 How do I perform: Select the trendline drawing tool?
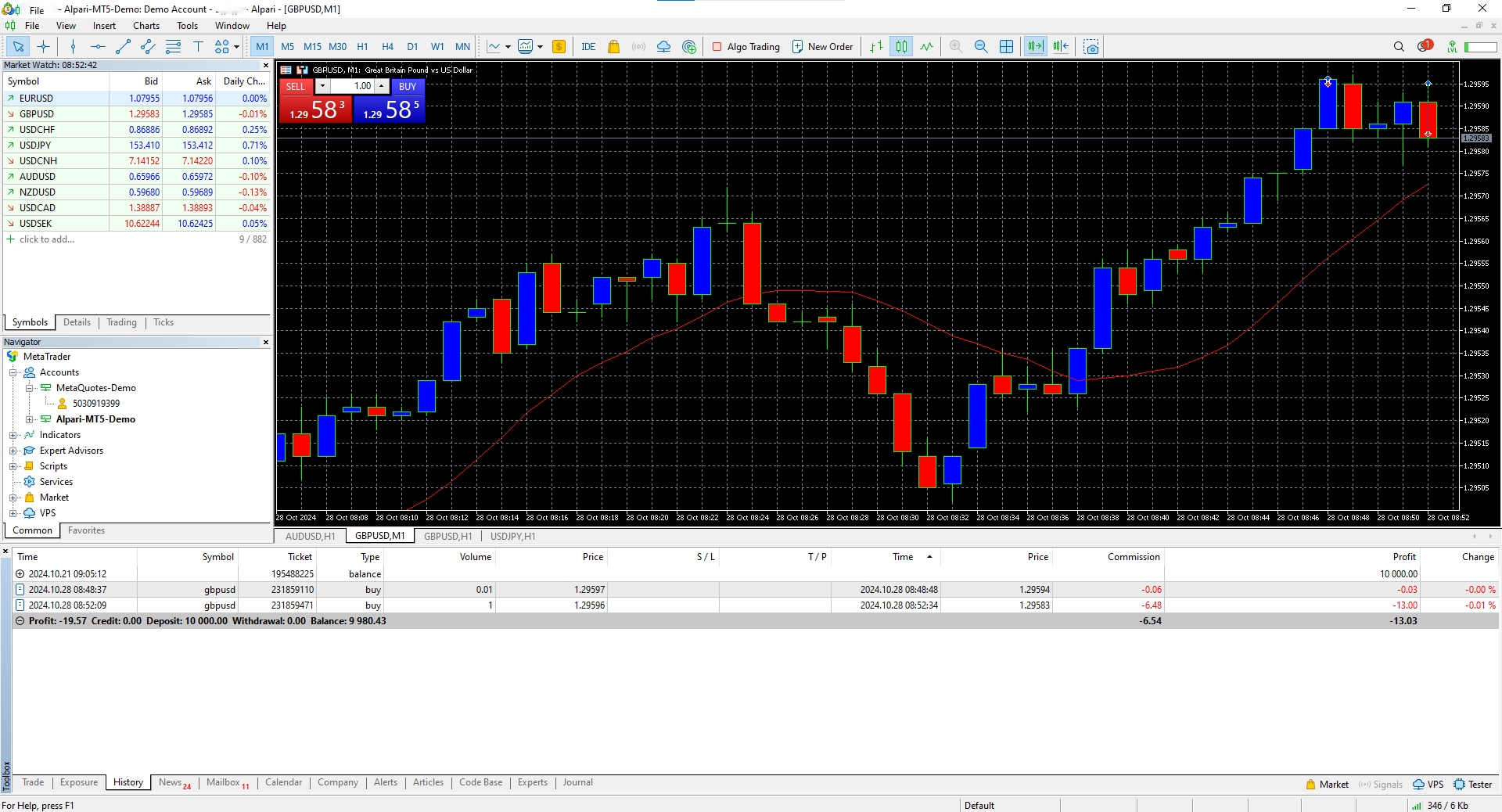point(123,47)
